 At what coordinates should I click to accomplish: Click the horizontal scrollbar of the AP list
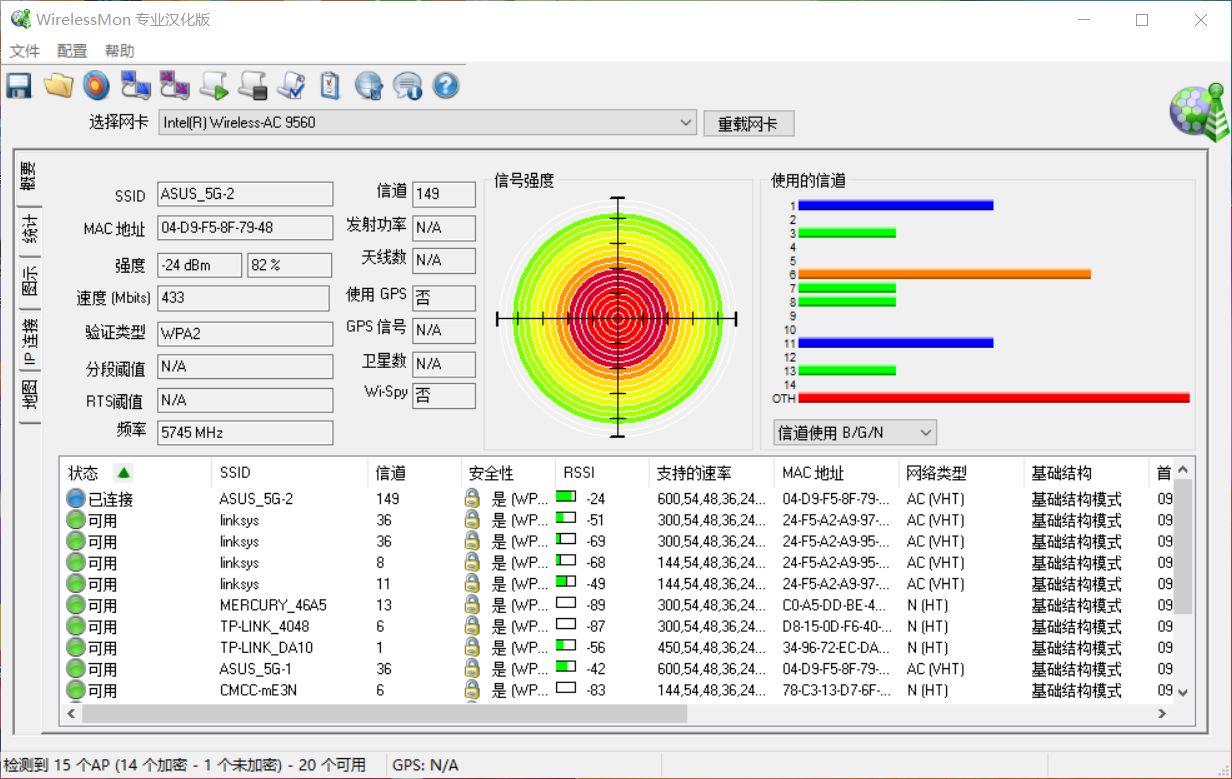click(x=385, y=714)
